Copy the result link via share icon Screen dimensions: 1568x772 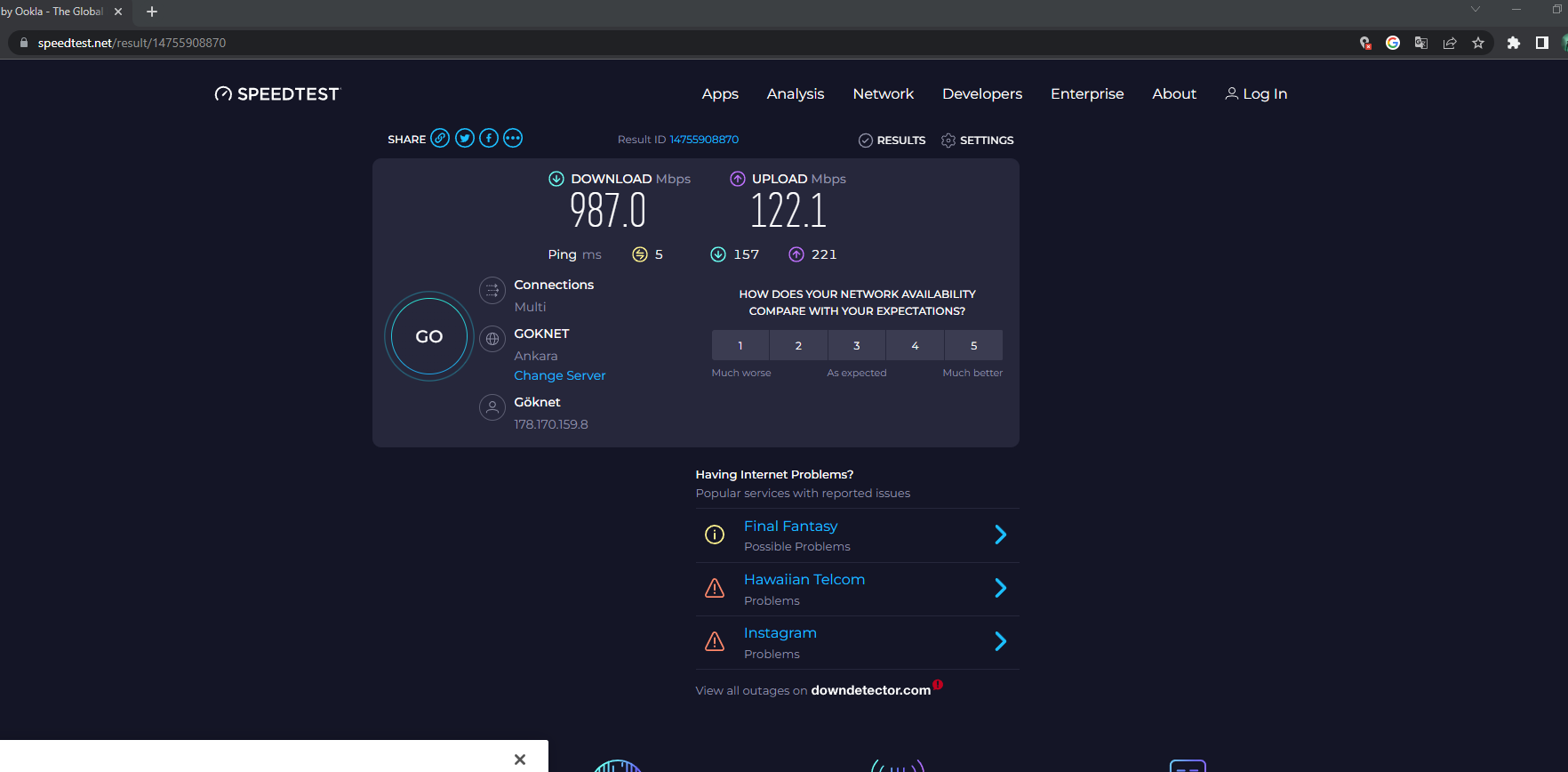click(x=440, y=138)
